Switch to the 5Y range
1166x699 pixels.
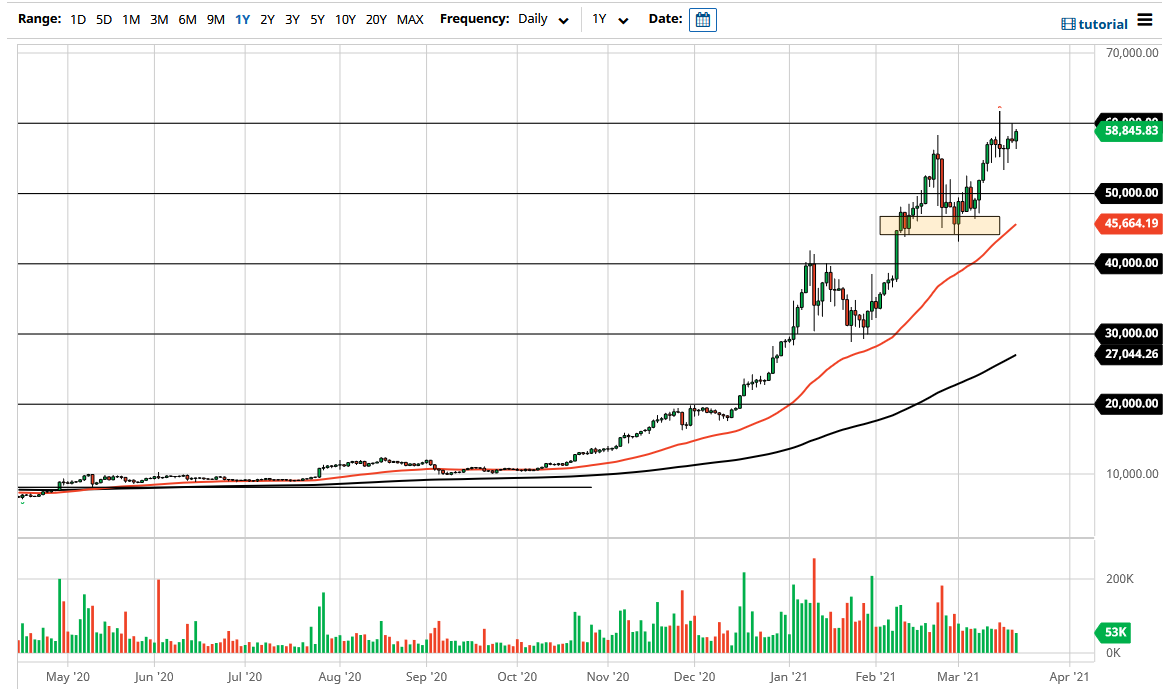point(317,19)
